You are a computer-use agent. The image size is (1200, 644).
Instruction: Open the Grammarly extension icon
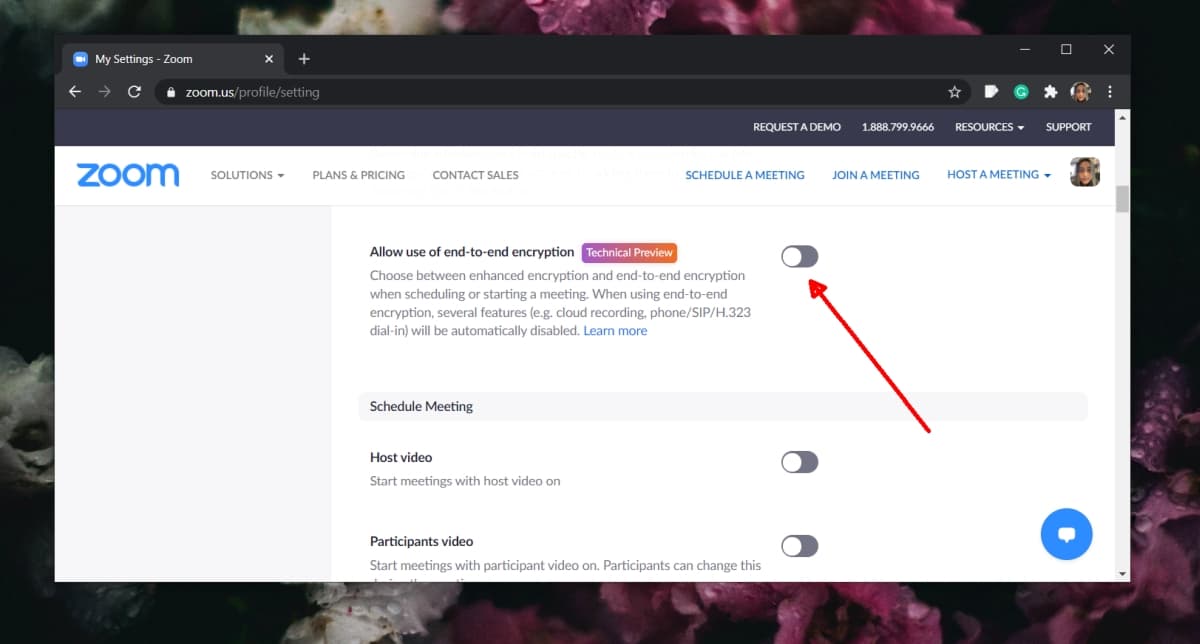click(x=1021, y=92)
